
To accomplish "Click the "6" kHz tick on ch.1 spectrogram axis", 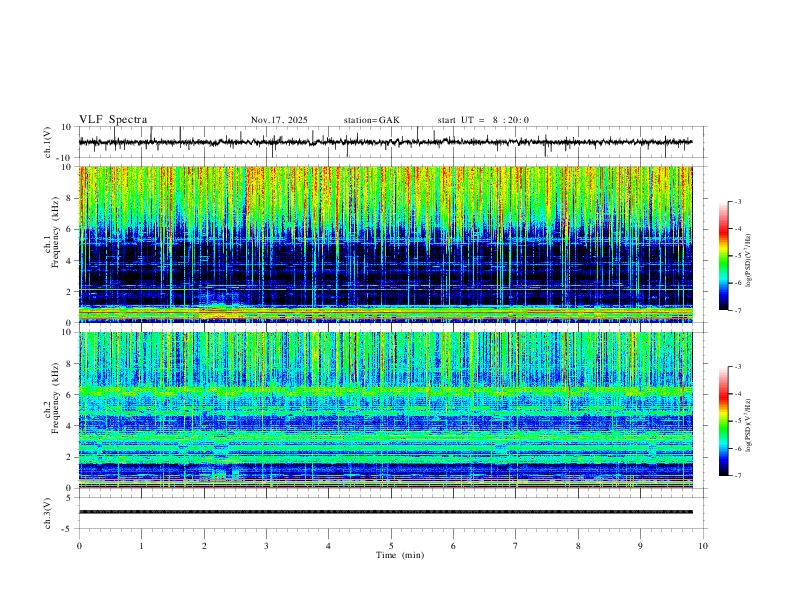I will pos(70,229).
